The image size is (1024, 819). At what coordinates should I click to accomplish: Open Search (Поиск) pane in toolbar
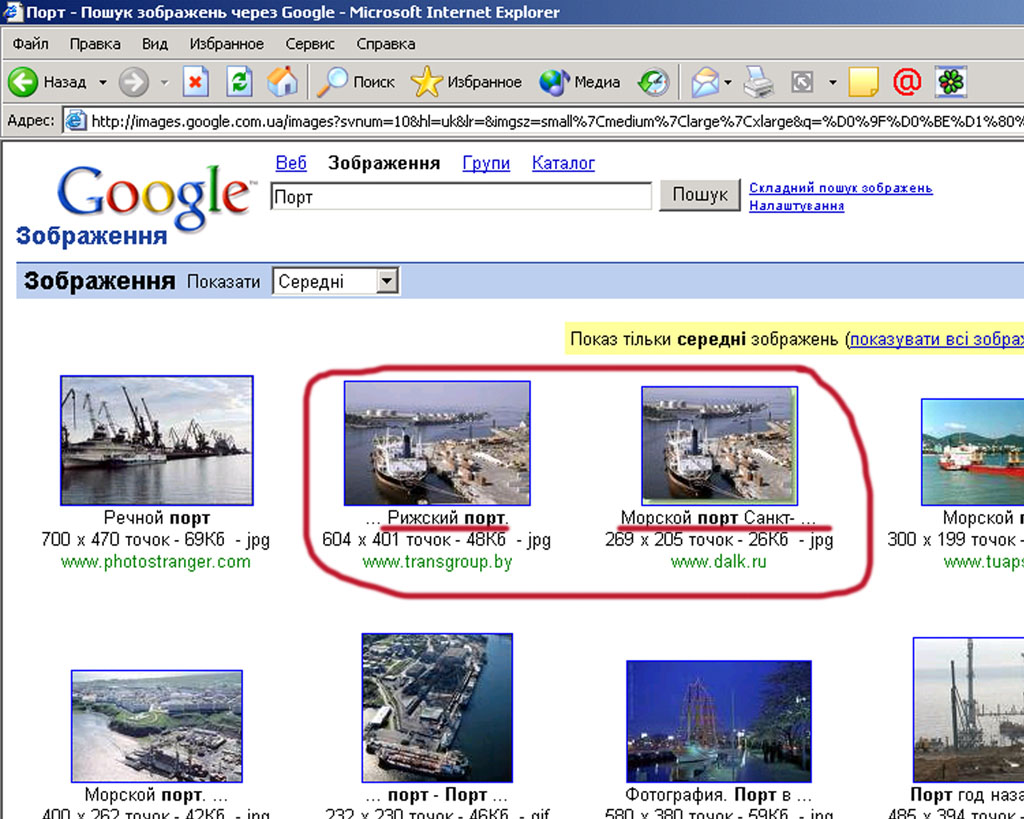(x=357, y=82)
